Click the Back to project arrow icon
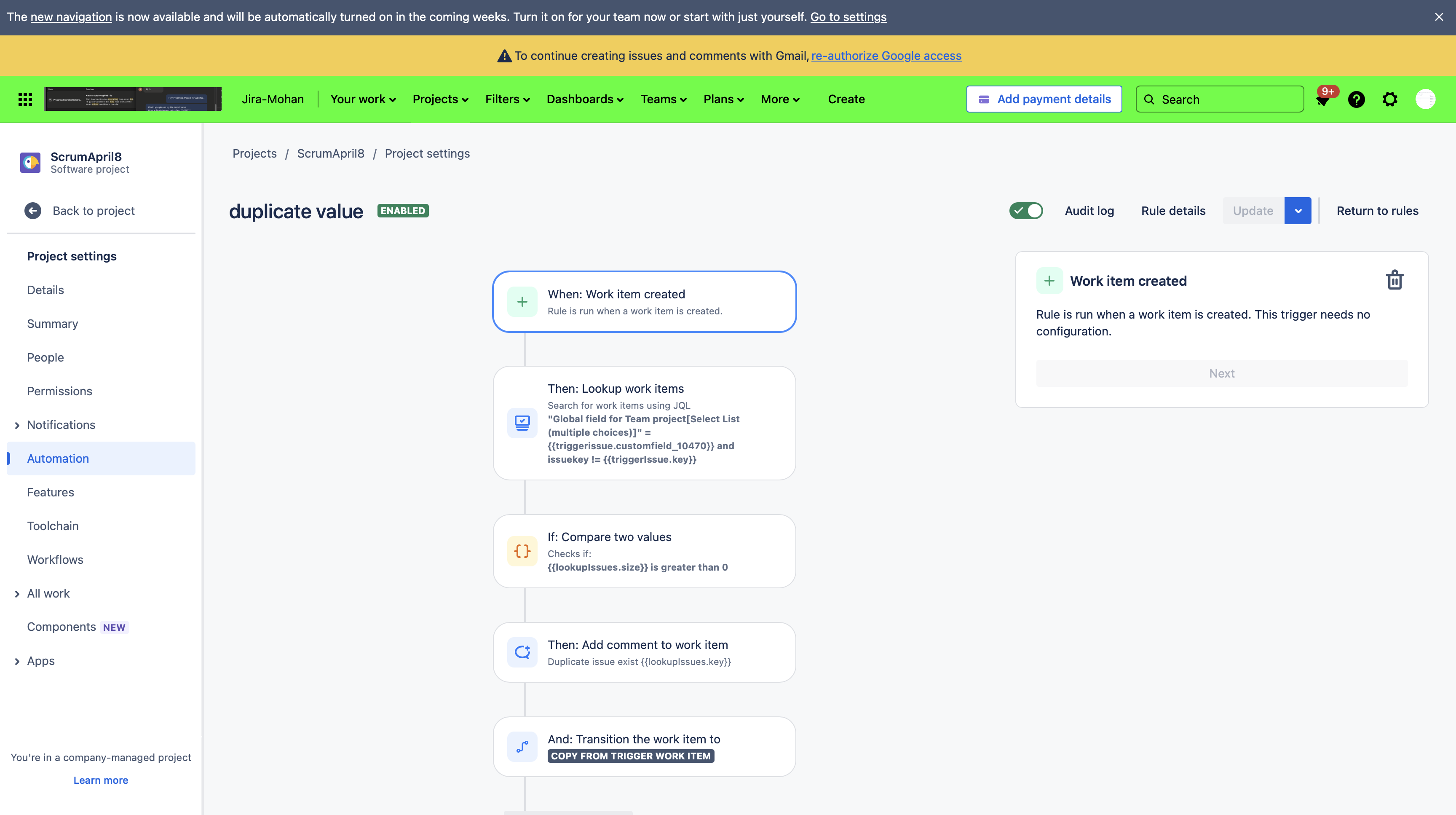Viewport: 1456px width, 815px height. pyautogui.click(x=33, y=211)
